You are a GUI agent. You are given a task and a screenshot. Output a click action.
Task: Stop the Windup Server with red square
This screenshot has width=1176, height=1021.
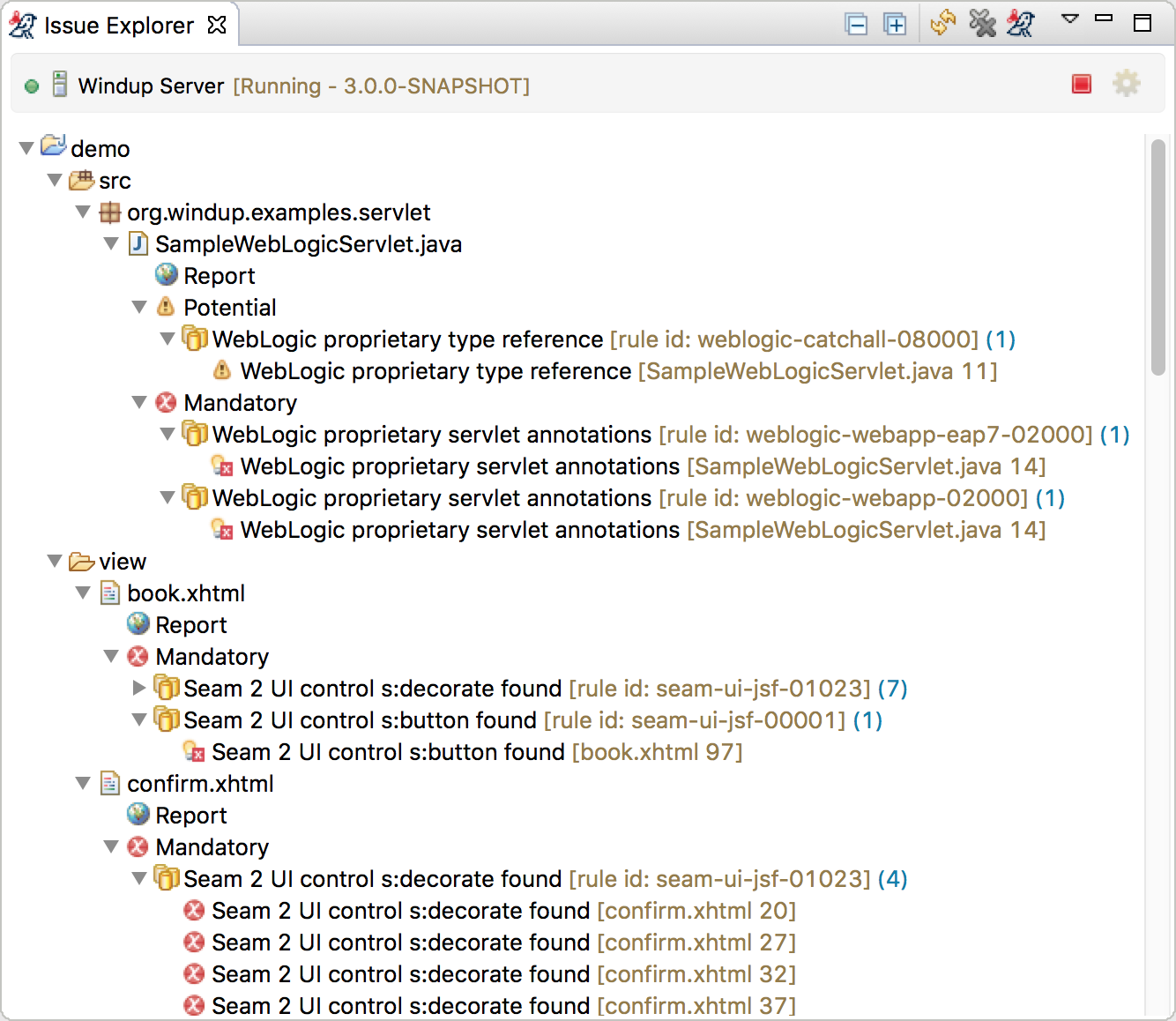click(x=1082, y=84)
